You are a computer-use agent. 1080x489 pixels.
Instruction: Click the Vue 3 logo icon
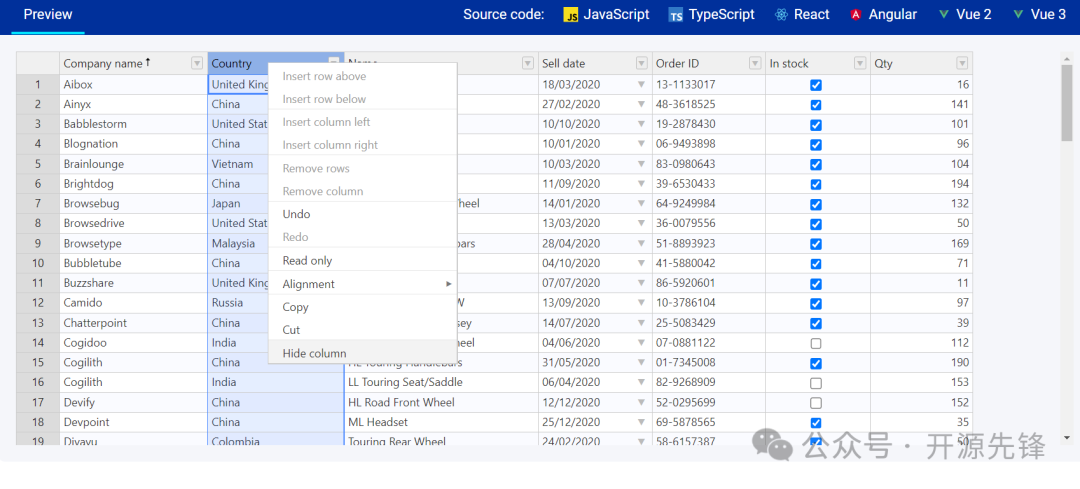1018,14
